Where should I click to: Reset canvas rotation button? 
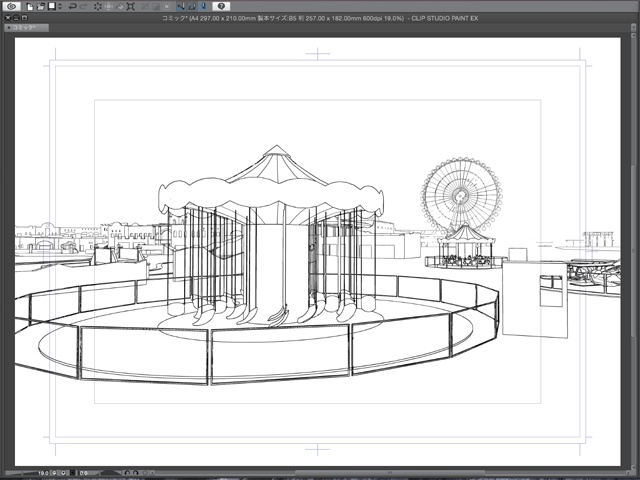pos(145,473)
